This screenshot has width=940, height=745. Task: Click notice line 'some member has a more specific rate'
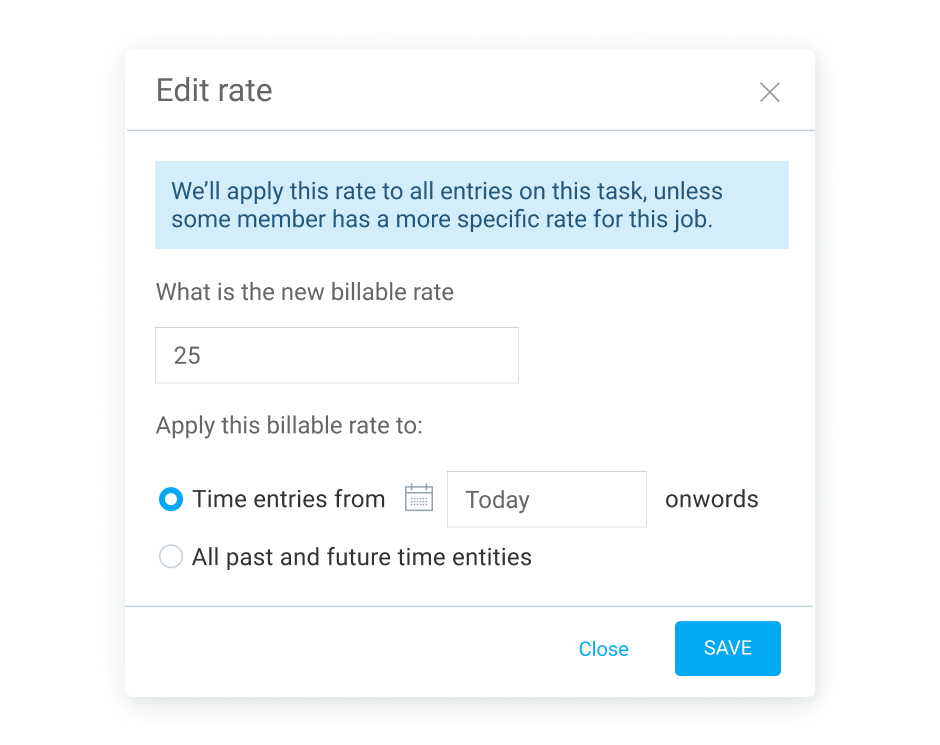click(441, 220)
